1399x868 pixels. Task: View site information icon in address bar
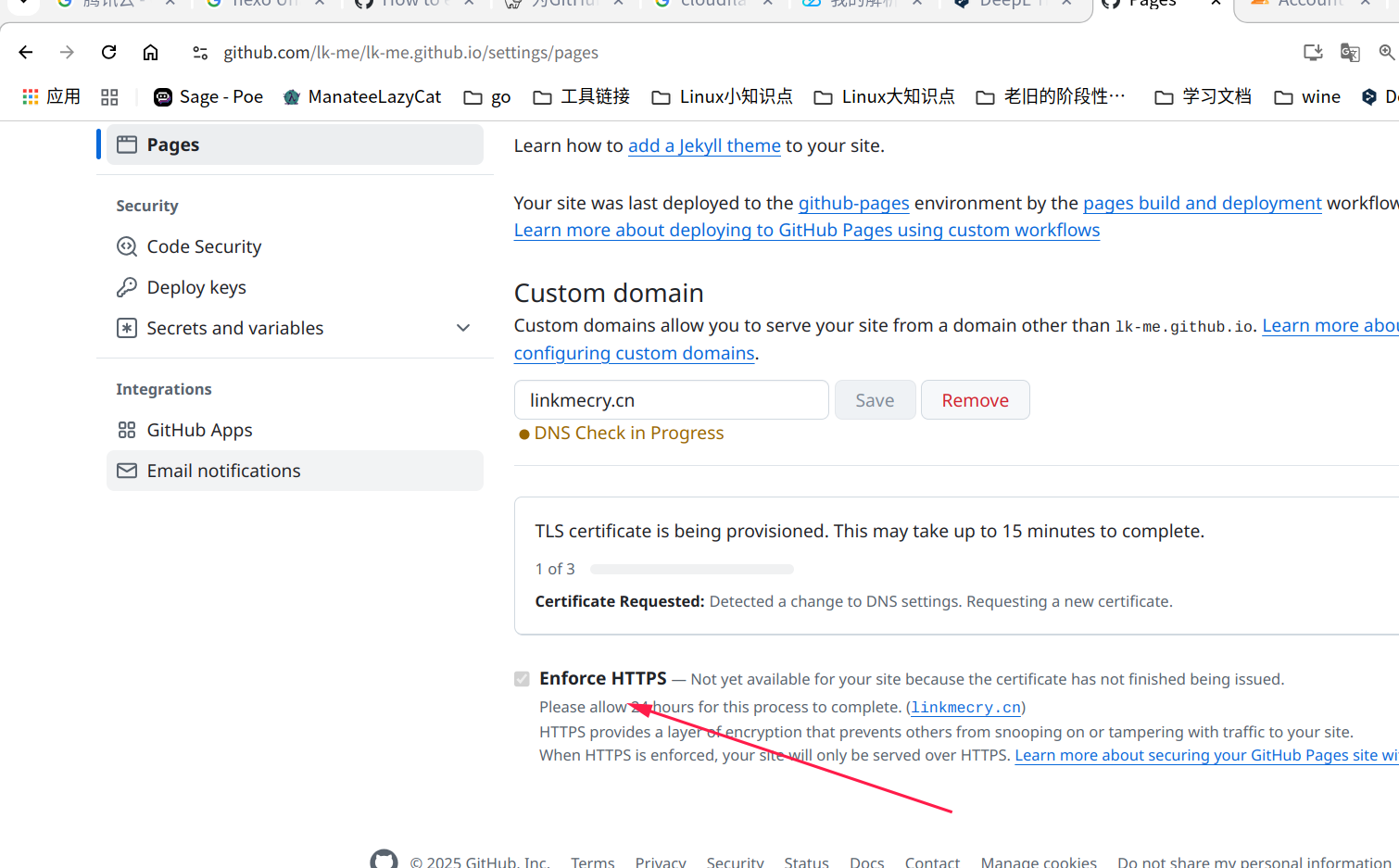coord(200,53)
